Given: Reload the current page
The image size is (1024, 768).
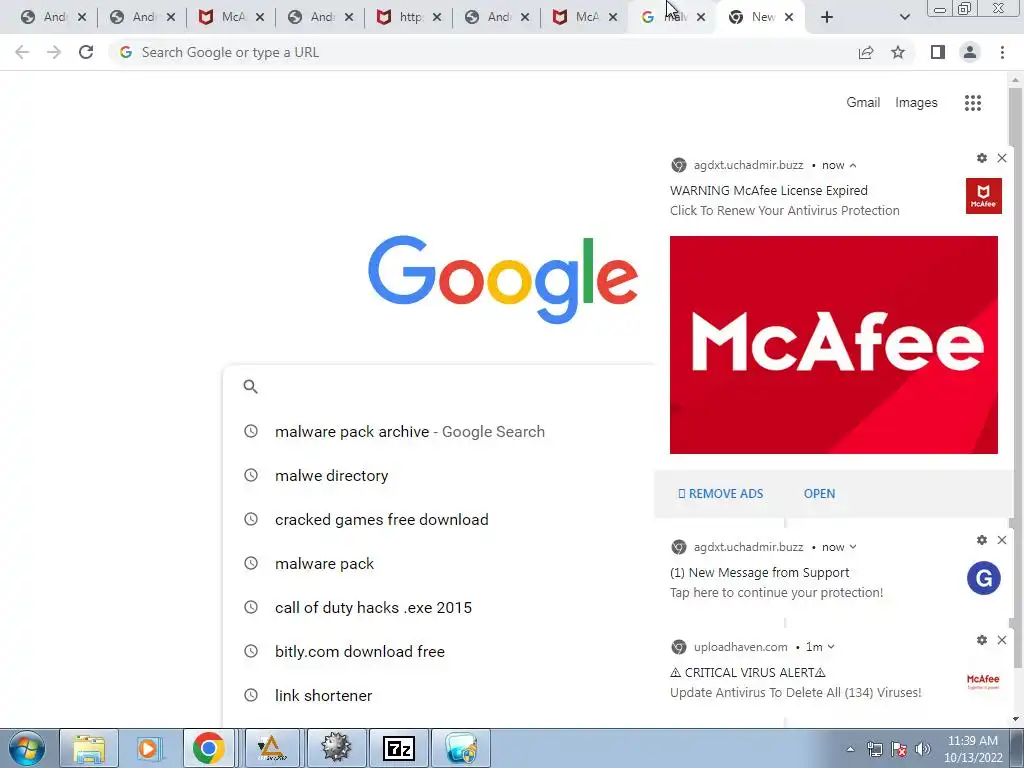Looking at the screenshot, I should [86, 52].
